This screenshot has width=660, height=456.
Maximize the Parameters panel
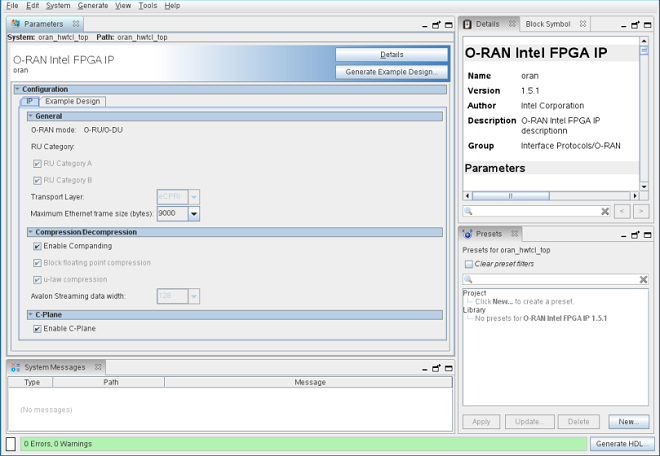(449, 25)
